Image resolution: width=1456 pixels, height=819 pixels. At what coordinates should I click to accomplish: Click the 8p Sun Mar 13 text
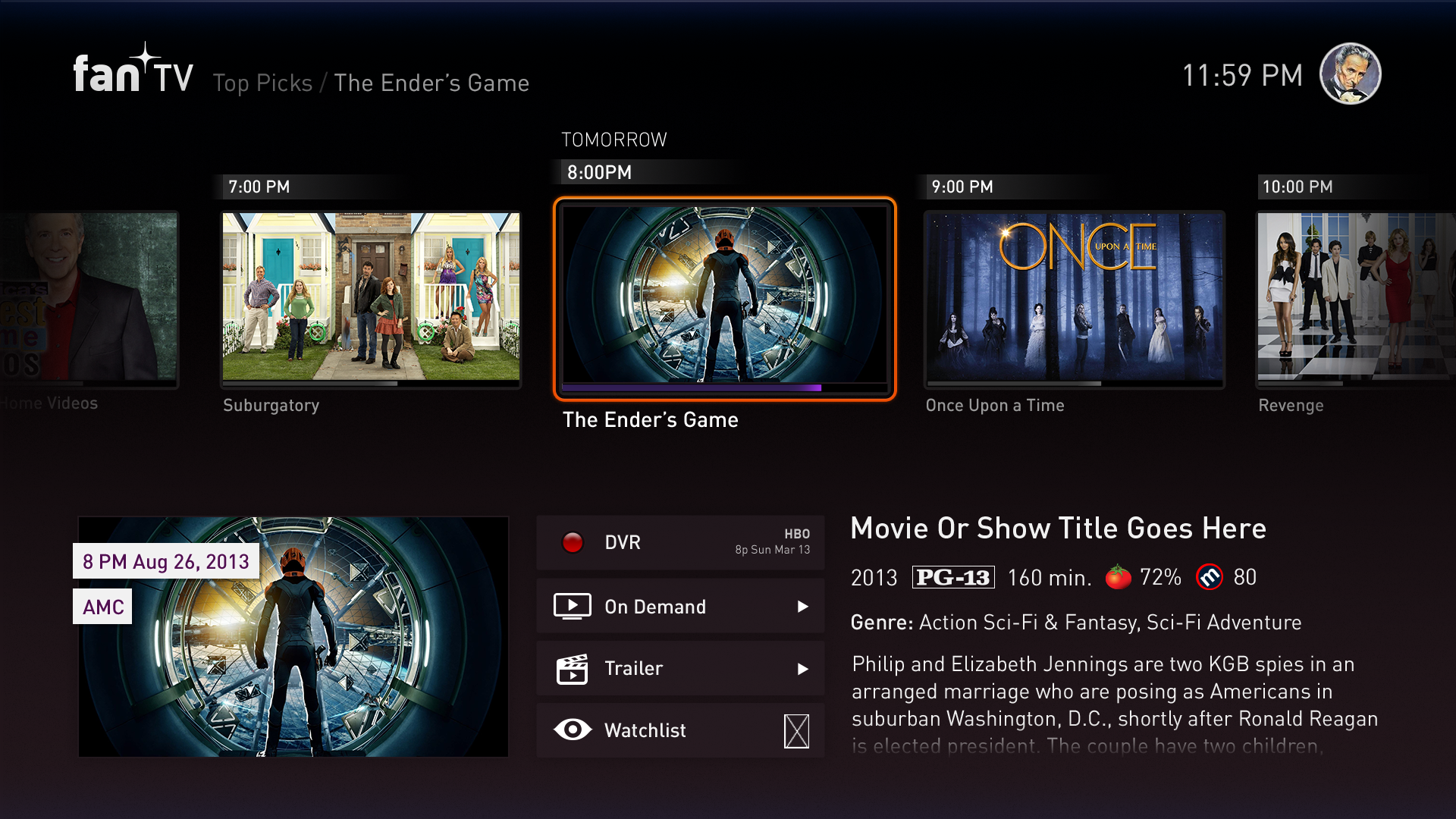point(772,550)
